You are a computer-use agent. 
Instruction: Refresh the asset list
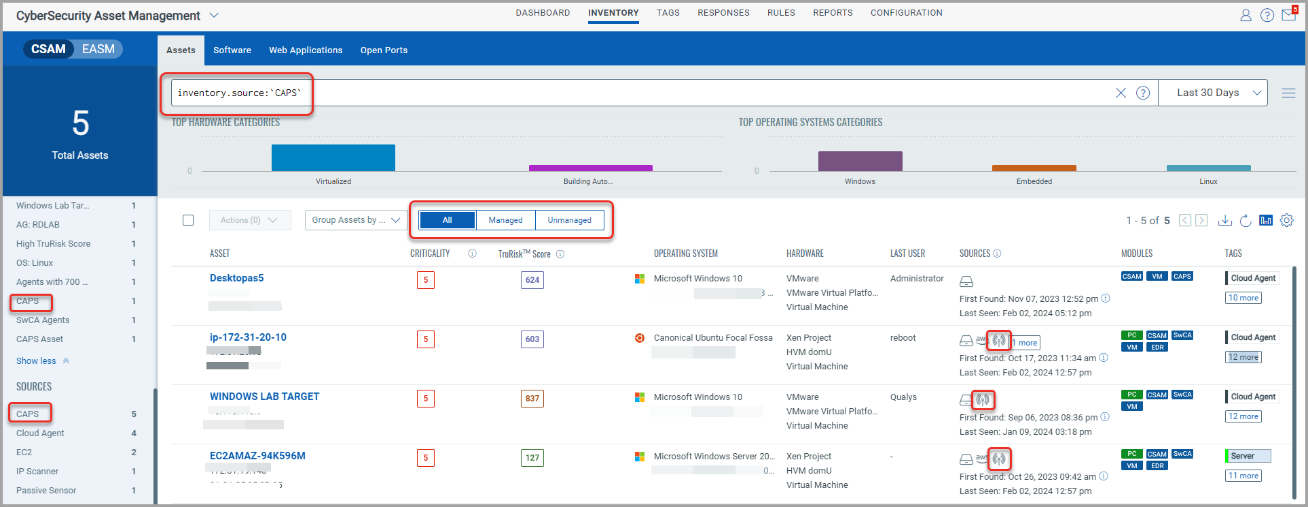pyautogui.click(x=1245, y=220)
